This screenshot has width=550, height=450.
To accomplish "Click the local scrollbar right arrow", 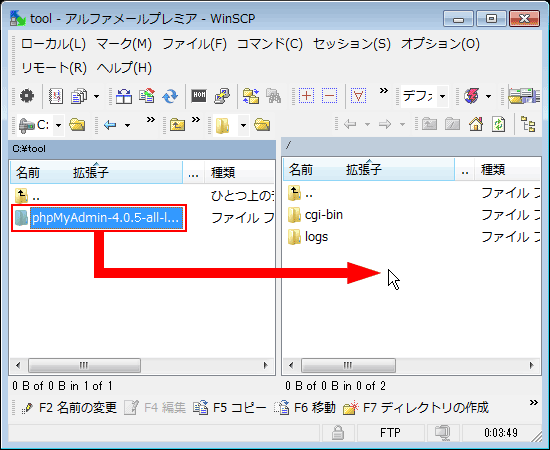I will point(266,365).
